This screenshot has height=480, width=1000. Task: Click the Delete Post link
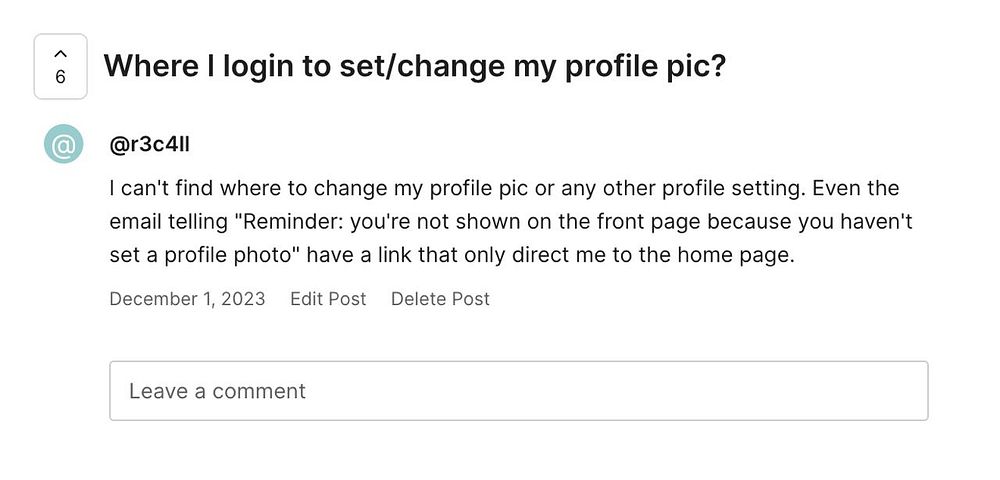[x=440, y=299]
